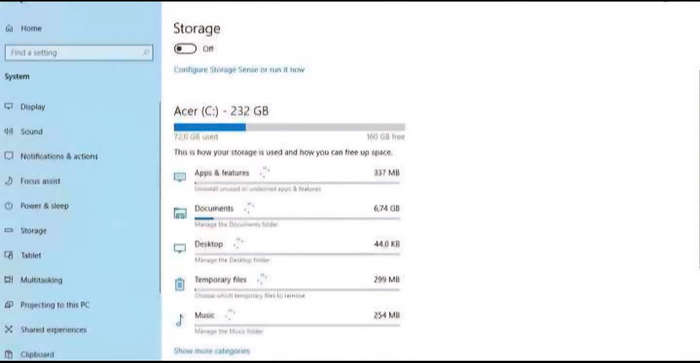The image size is (700, 363).
Task: Click the Music note icon
Action: [x=180, y=320]
